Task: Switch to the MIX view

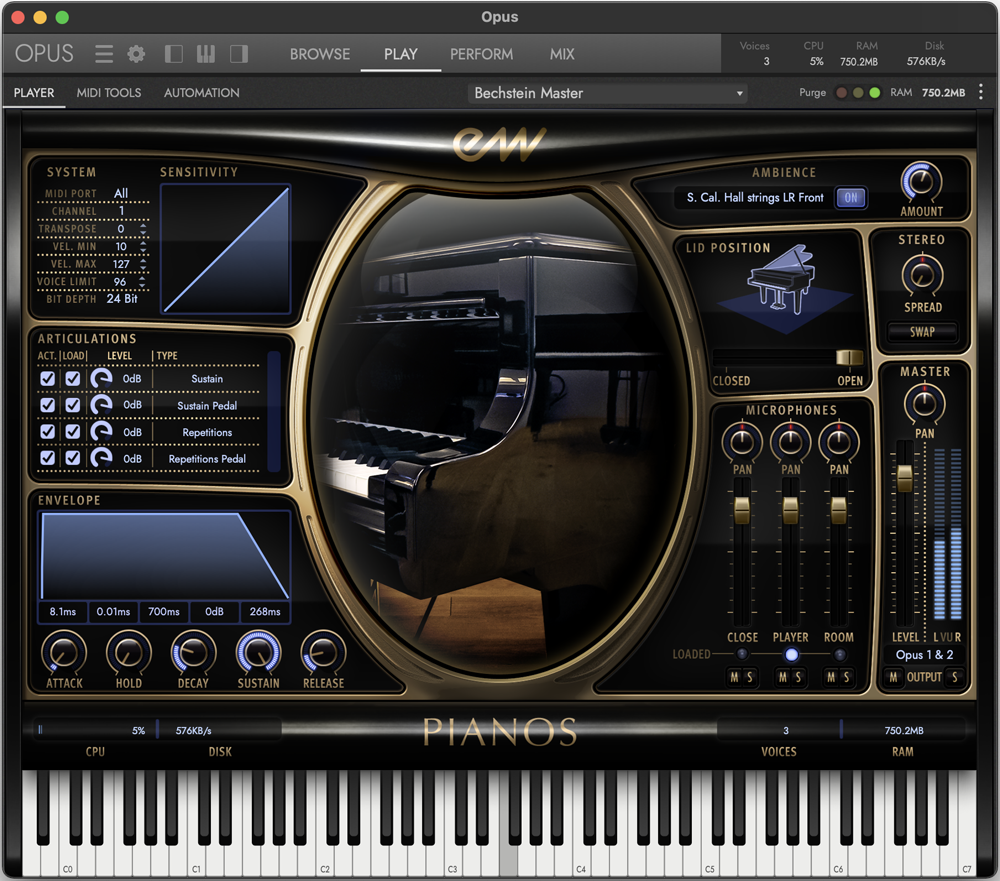Action: 562,54
